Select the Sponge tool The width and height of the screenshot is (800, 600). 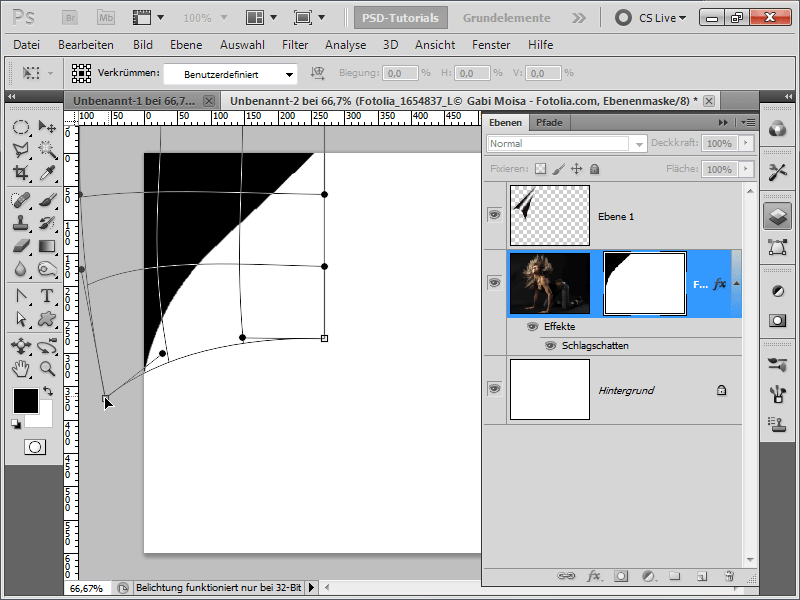(47, 269)
